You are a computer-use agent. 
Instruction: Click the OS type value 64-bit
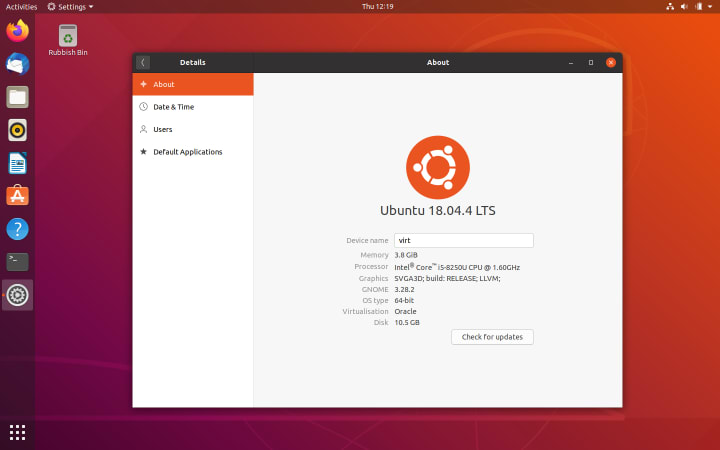404,300
